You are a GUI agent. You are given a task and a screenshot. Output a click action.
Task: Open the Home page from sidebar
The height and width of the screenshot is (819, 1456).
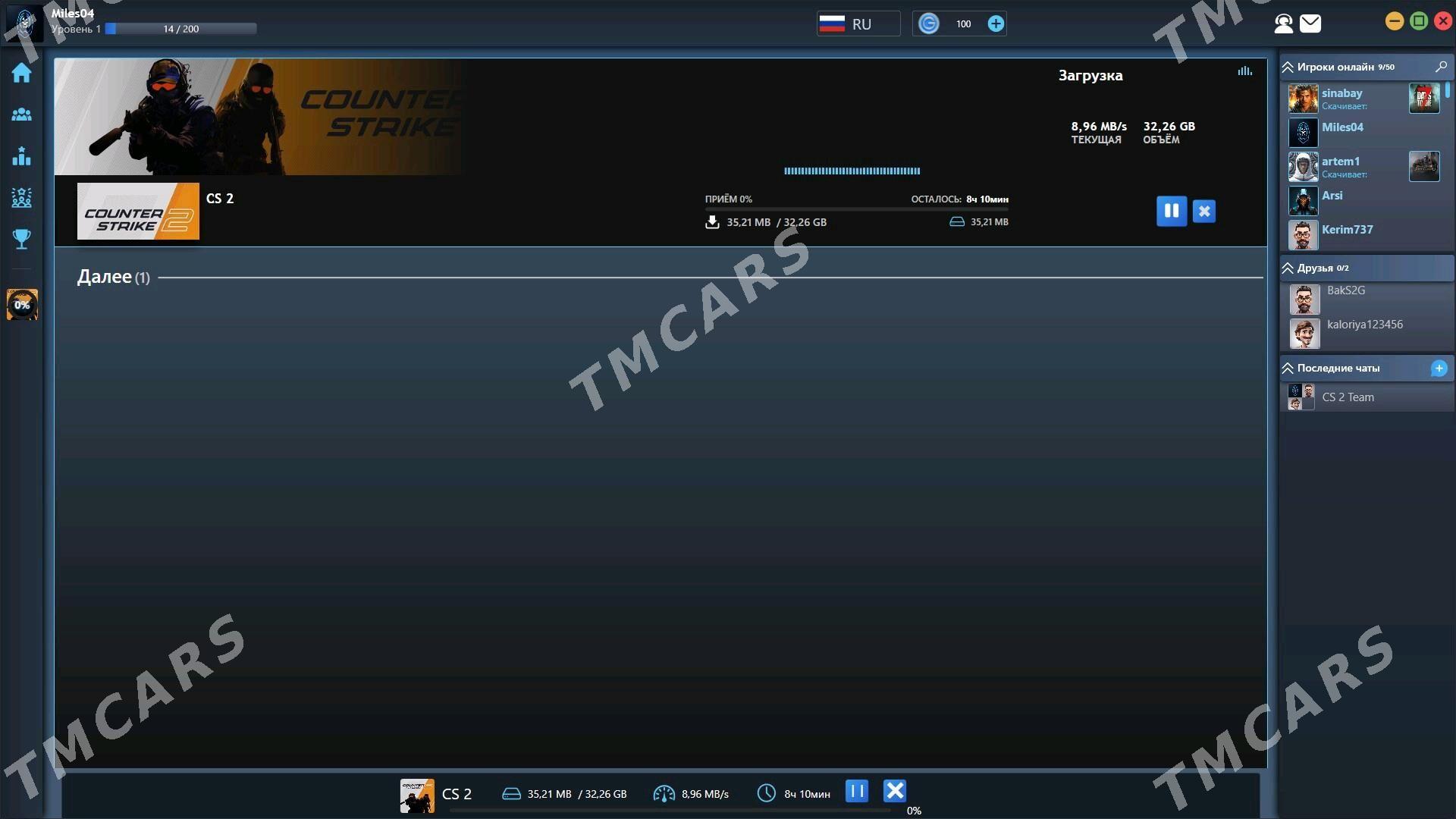[21, 73]
